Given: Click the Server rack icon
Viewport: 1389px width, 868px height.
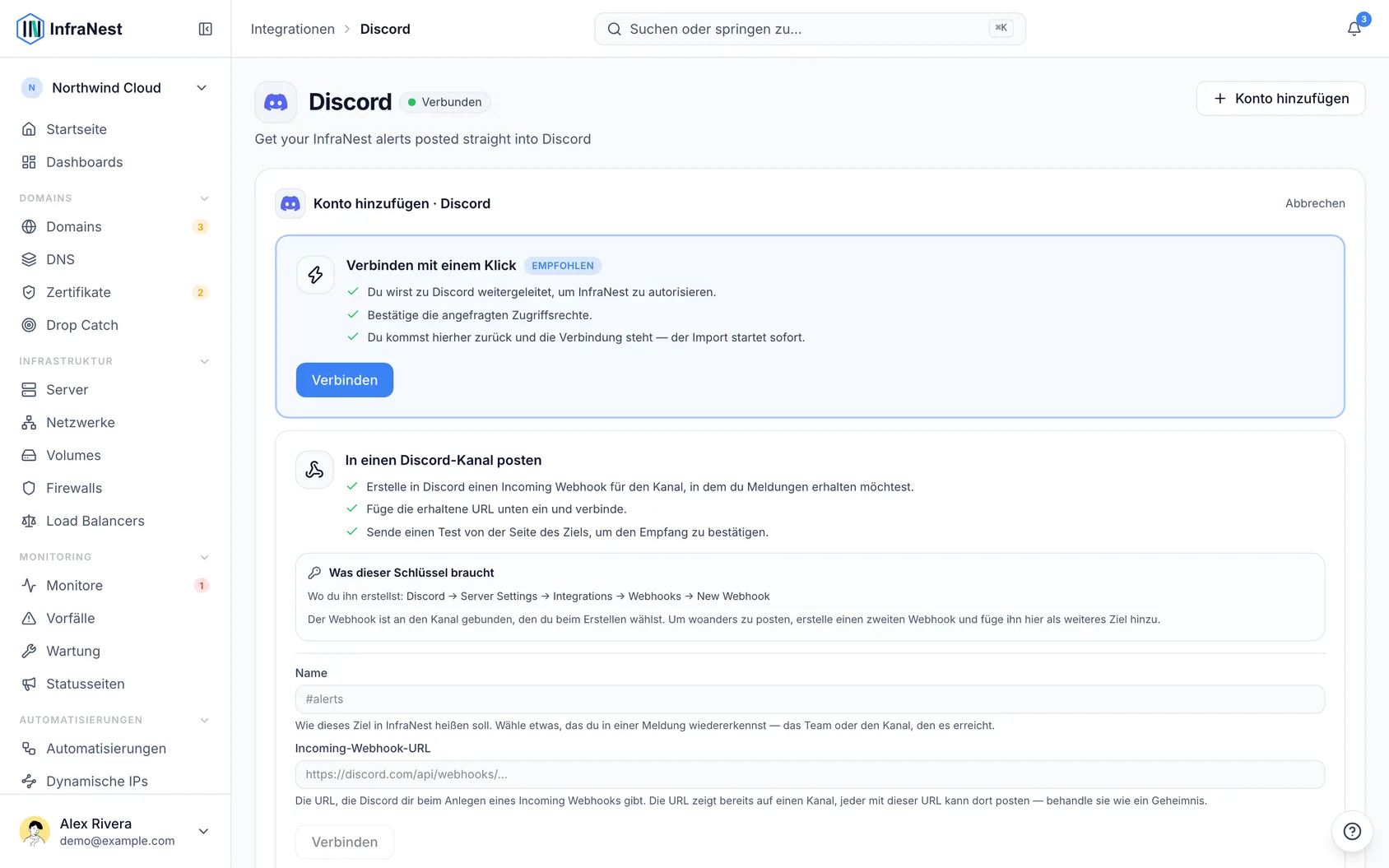Looking at the screenshot, I should tap(29, 389).
